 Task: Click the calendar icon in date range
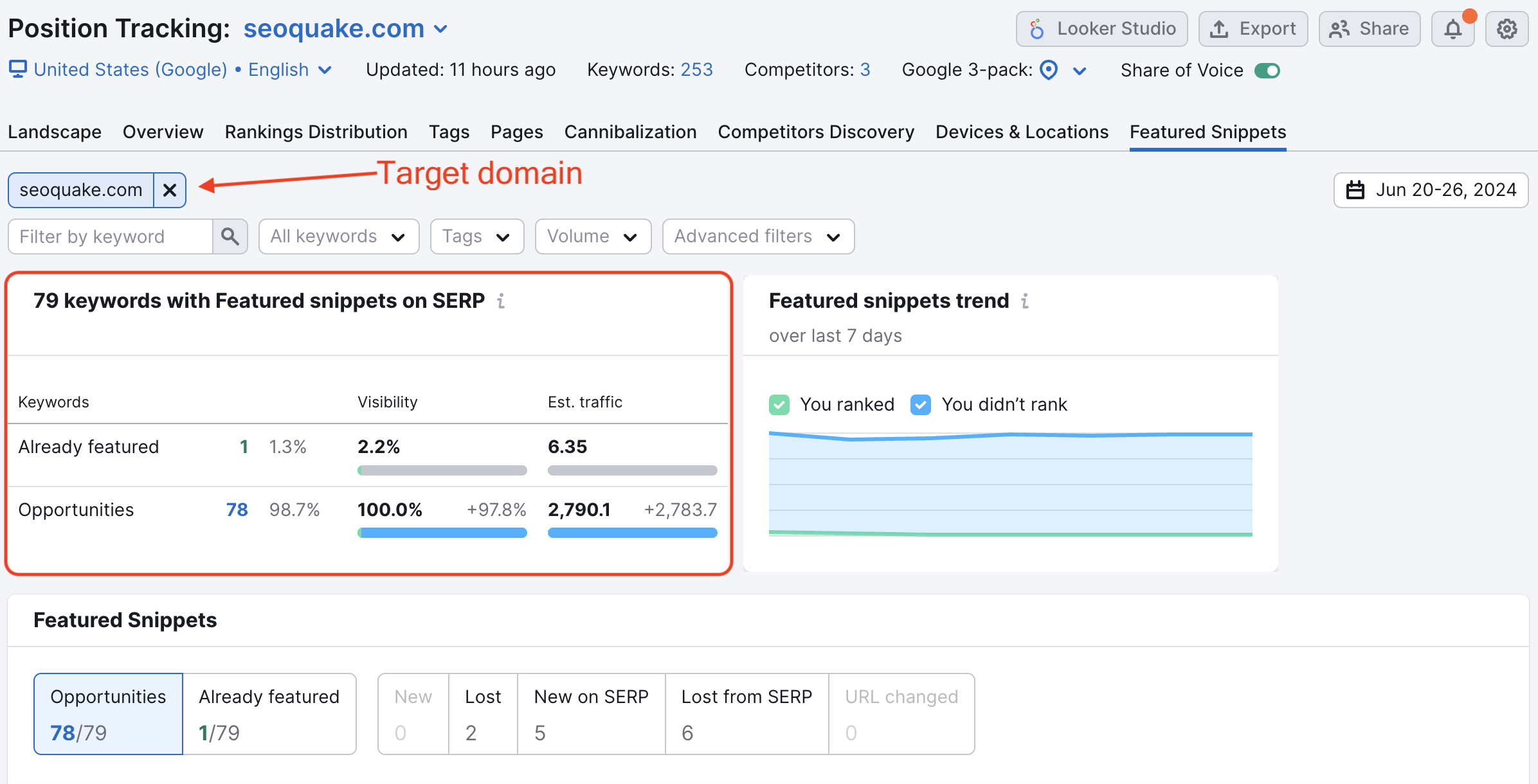1355,190
